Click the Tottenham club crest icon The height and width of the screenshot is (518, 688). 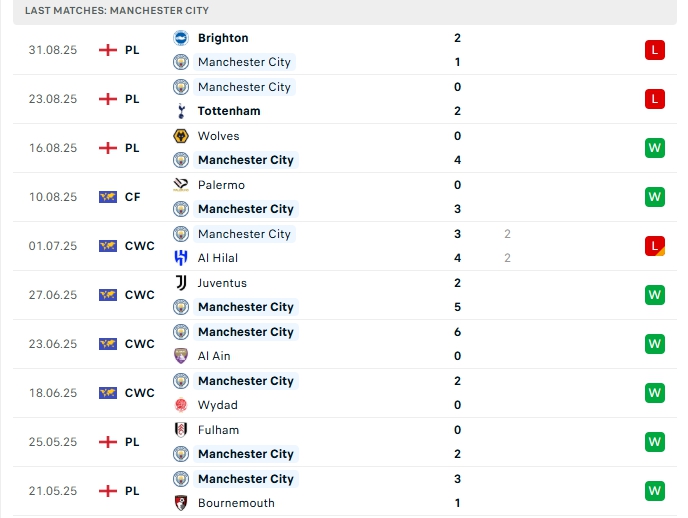point(181,111)
